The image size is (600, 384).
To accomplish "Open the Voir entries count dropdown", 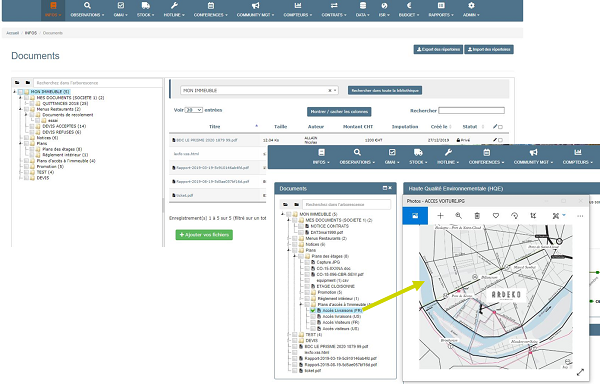I will pos(194,110).
